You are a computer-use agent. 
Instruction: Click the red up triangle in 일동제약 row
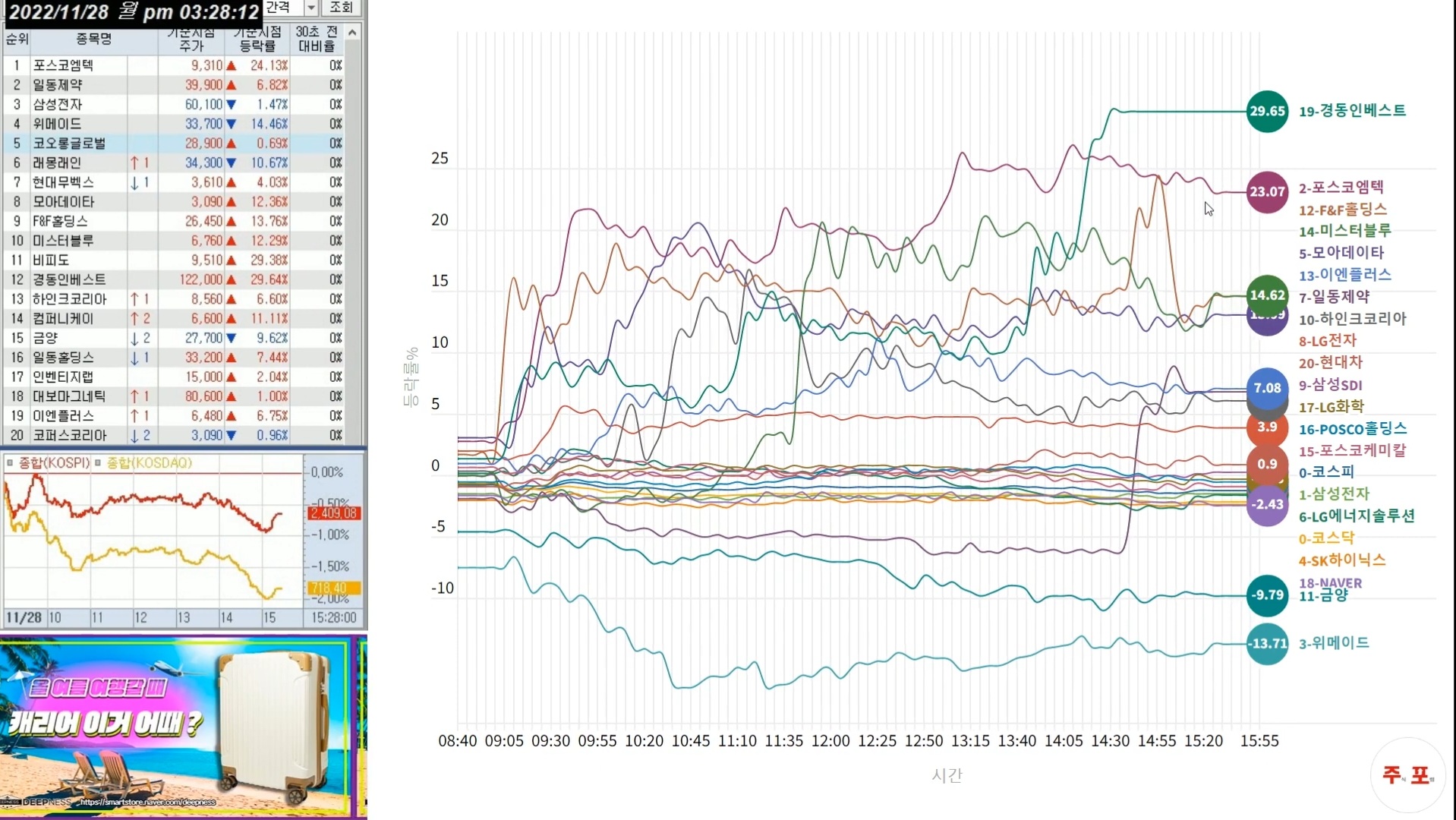point(231,85)
